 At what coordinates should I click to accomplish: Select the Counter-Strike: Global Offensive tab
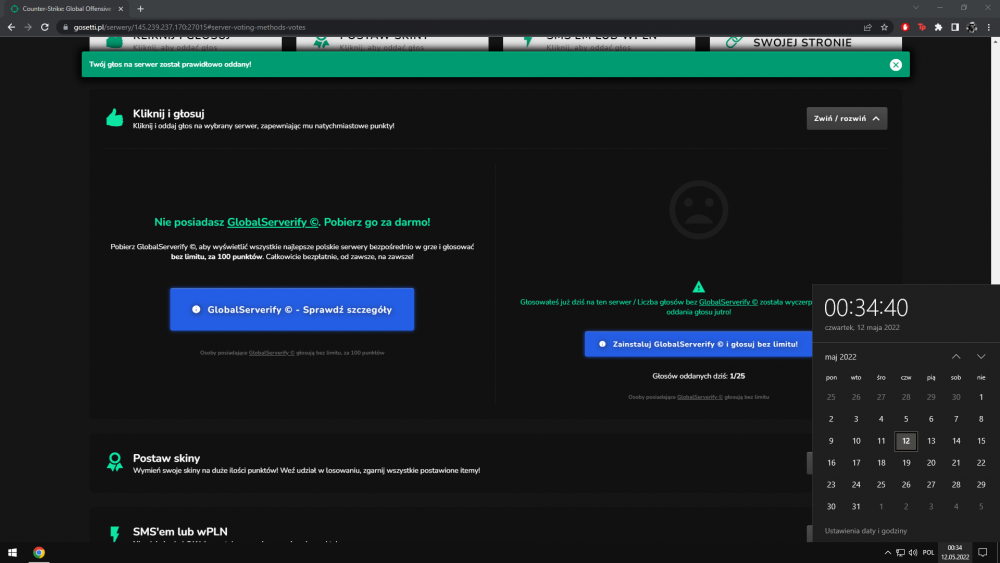coord(66,9)
